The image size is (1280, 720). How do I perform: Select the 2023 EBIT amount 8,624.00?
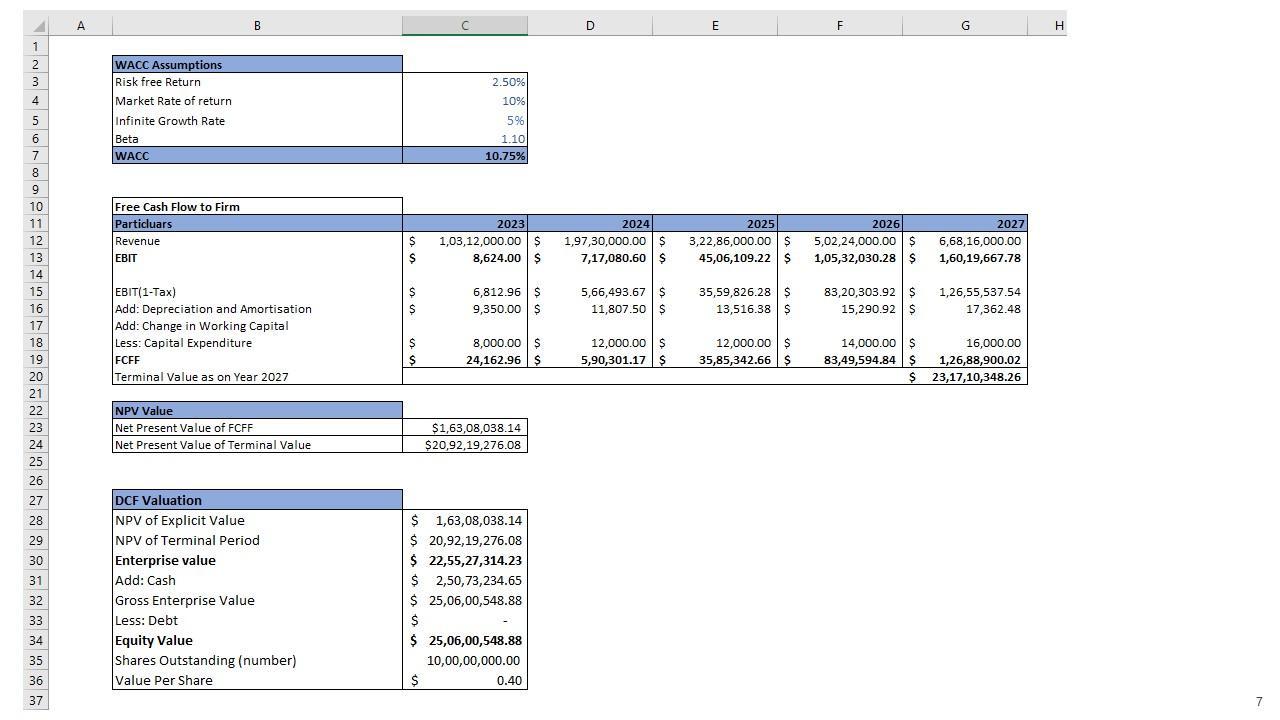pos(465,258)
